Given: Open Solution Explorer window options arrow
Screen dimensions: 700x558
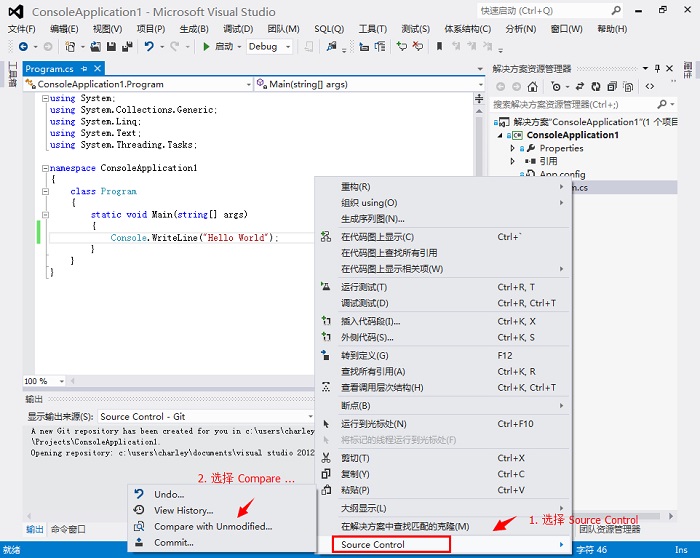Looking at the screenshot, I should pyautogui.click(x=645, y=68).
